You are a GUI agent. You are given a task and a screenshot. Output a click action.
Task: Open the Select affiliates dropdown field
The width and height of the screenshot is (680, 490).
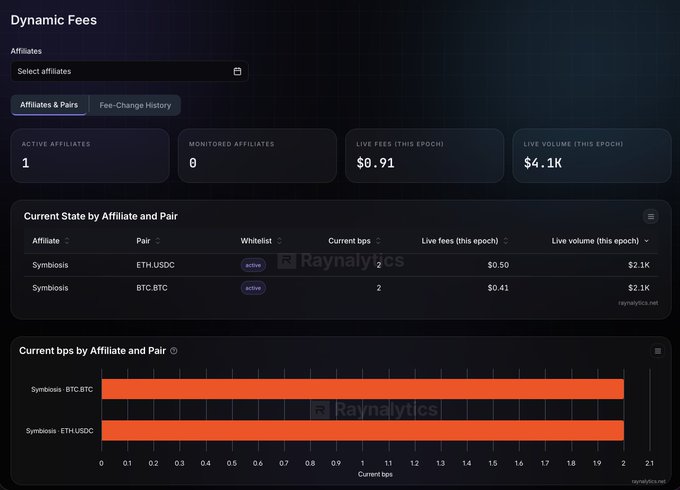(129, 71)
